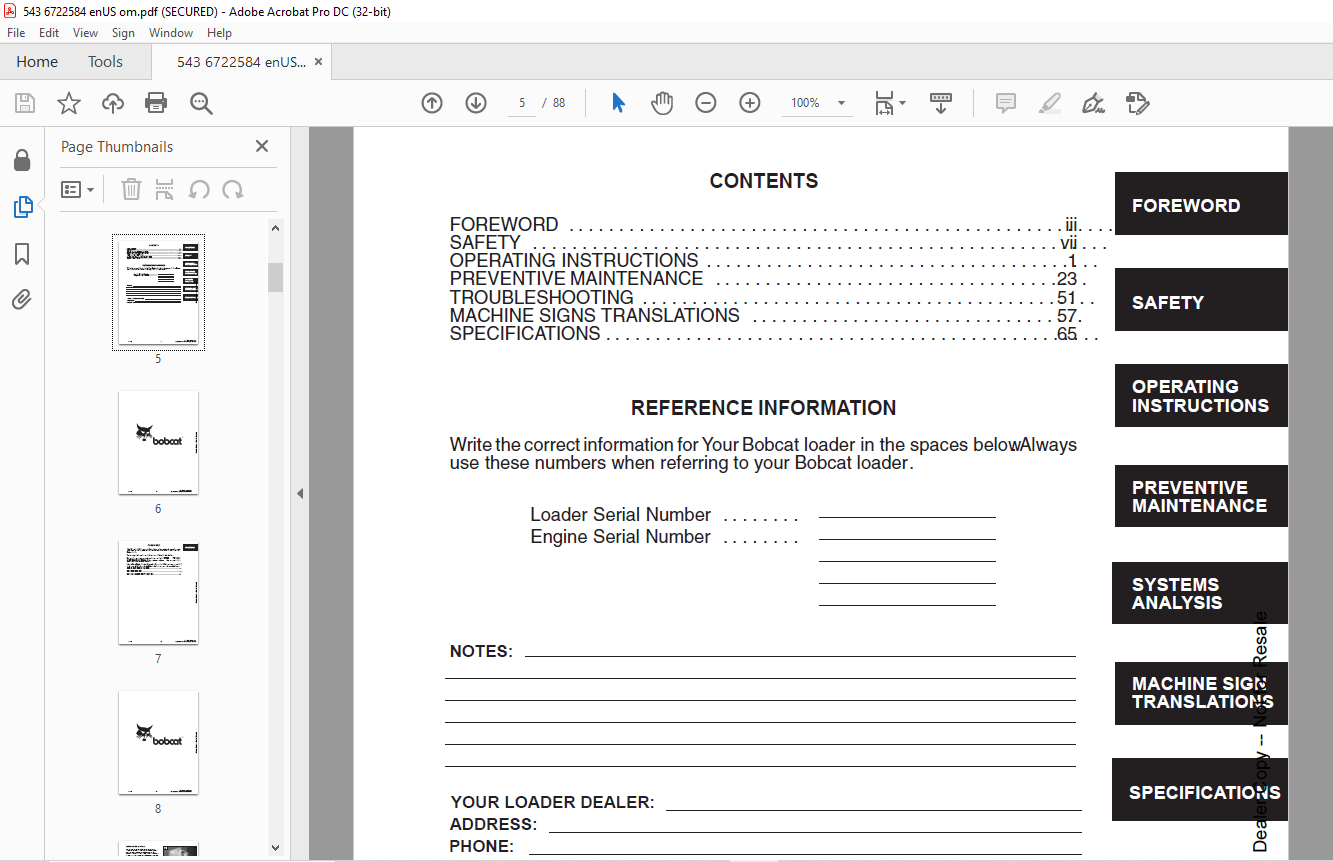Image resolution: width=1333 pixels, height=862 pixels.
Task: Activate the Hand pan tool
Action: tap(662, 103)
